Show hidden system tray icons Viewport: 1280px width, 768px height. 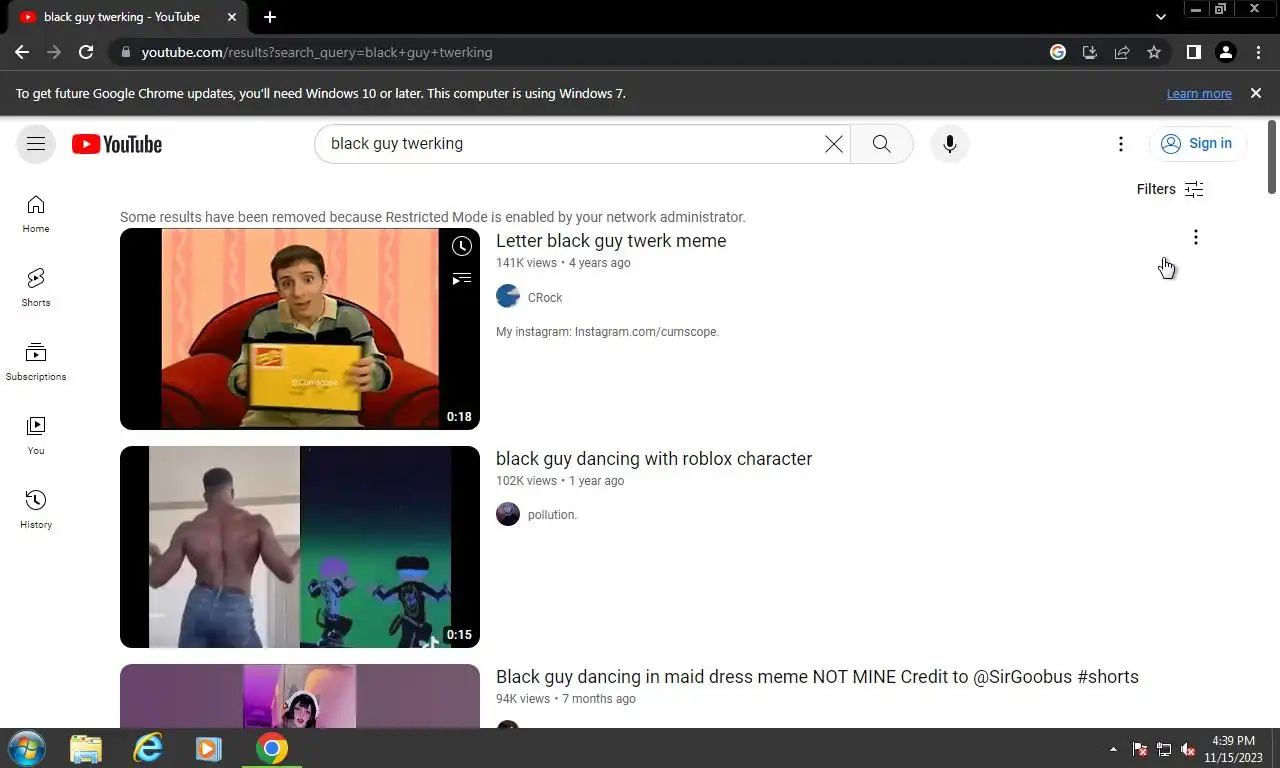pyautogui.click(x=1113, y=749)
